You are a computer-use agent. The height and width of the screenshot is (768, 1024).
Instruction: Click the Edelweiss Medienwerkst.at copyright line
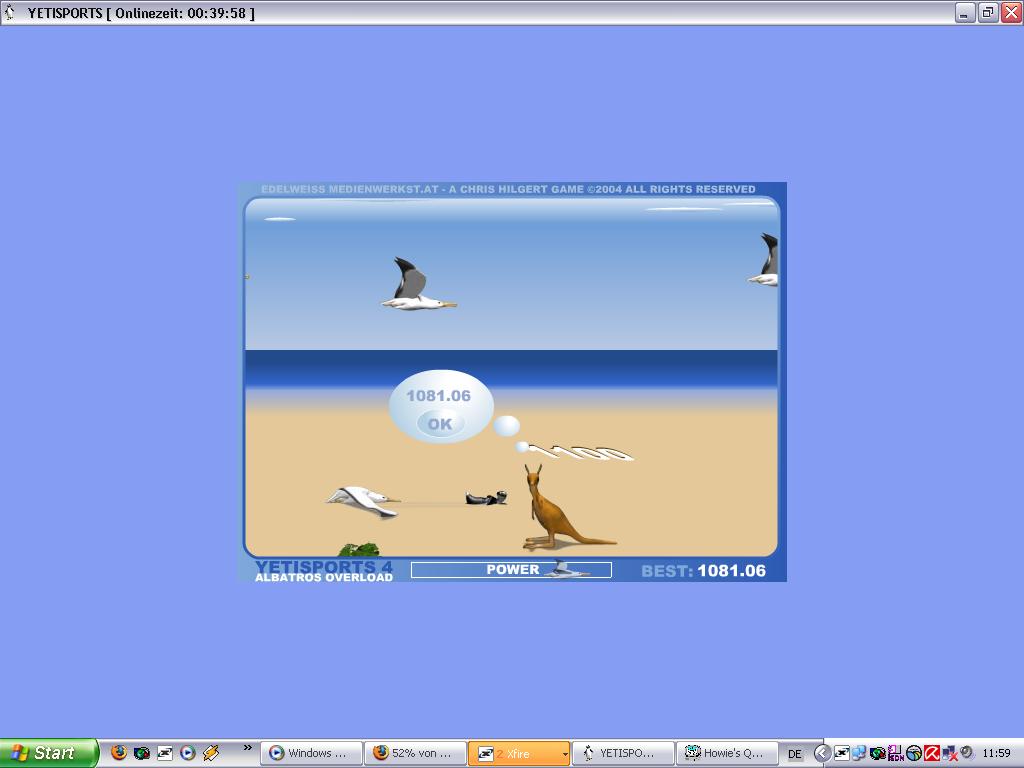point(508,189)
